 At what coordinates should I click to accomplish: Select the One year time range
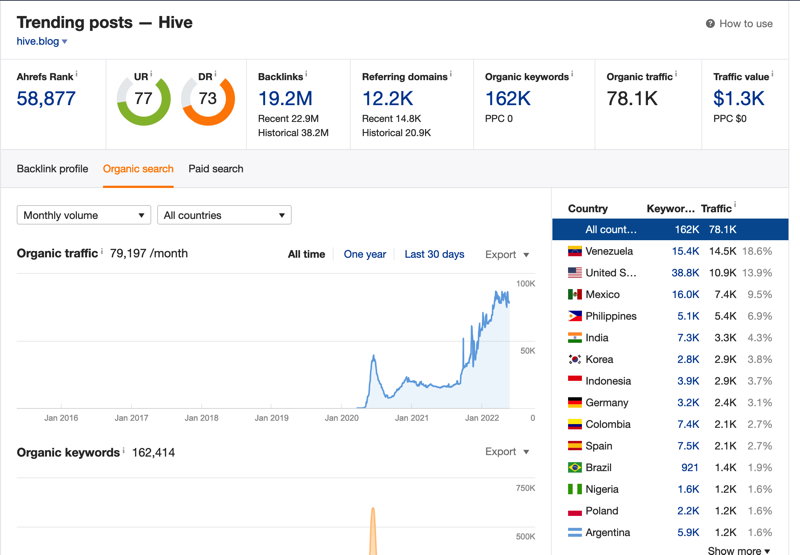365,254
